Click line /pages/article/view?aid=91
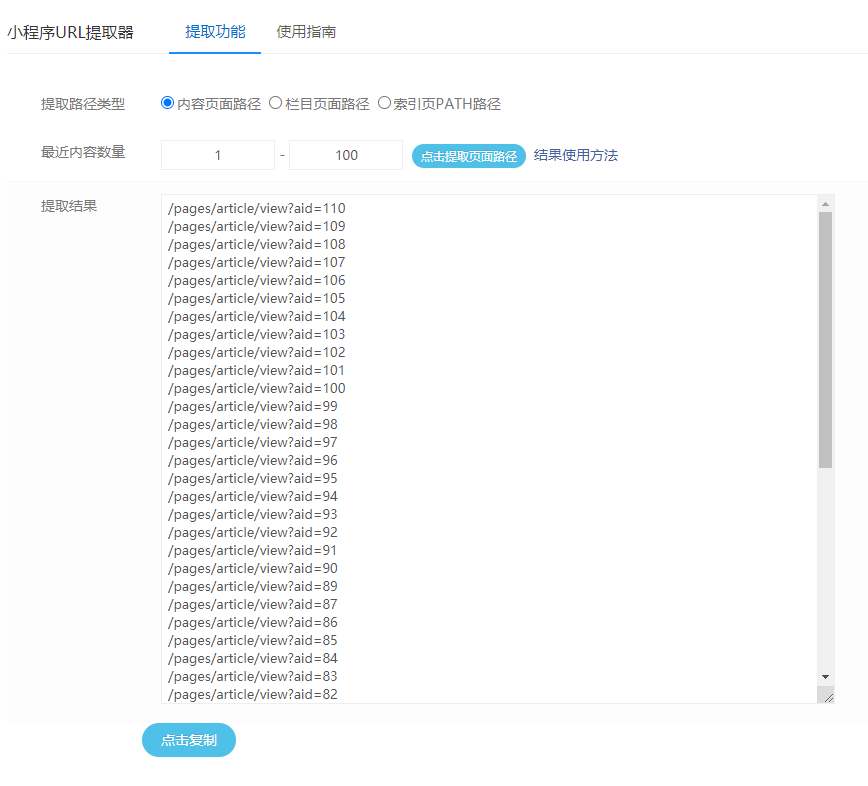This screenshot has width=868, height=786. point(252,550)
